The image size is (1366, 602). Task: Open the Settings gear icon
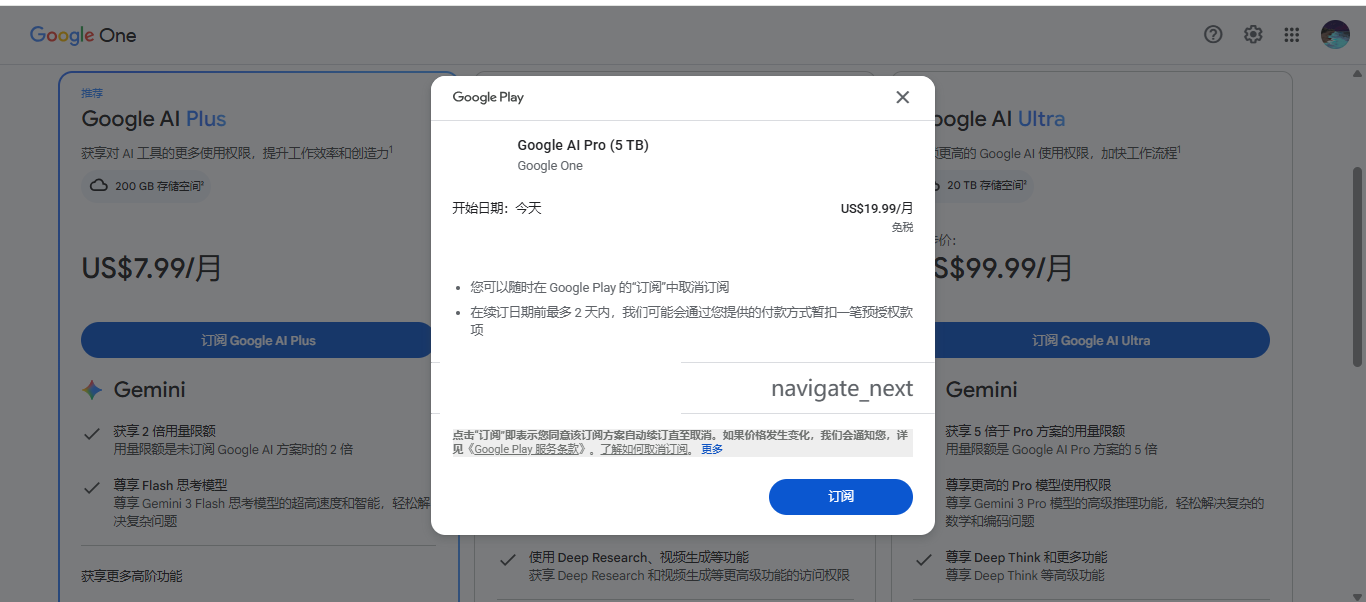pos(1253,35)
